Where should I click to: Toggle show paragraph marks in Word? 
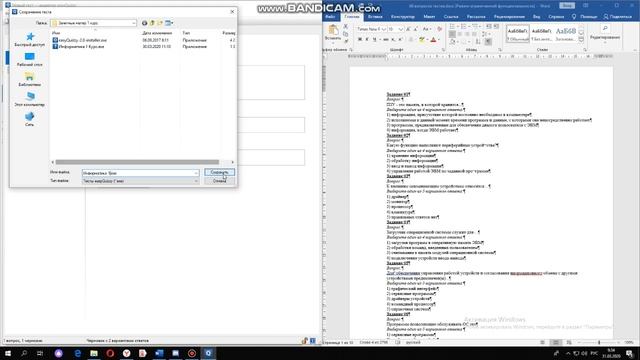(x=489, y=42)
